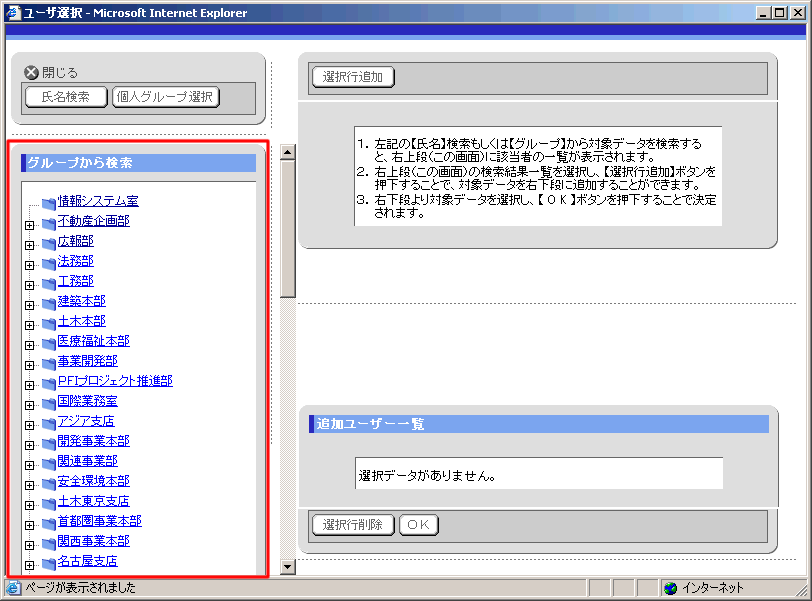Viewport: 812px width, 601px height.
Task: Click the 選択行追加 button
Action: click(353, 77)
